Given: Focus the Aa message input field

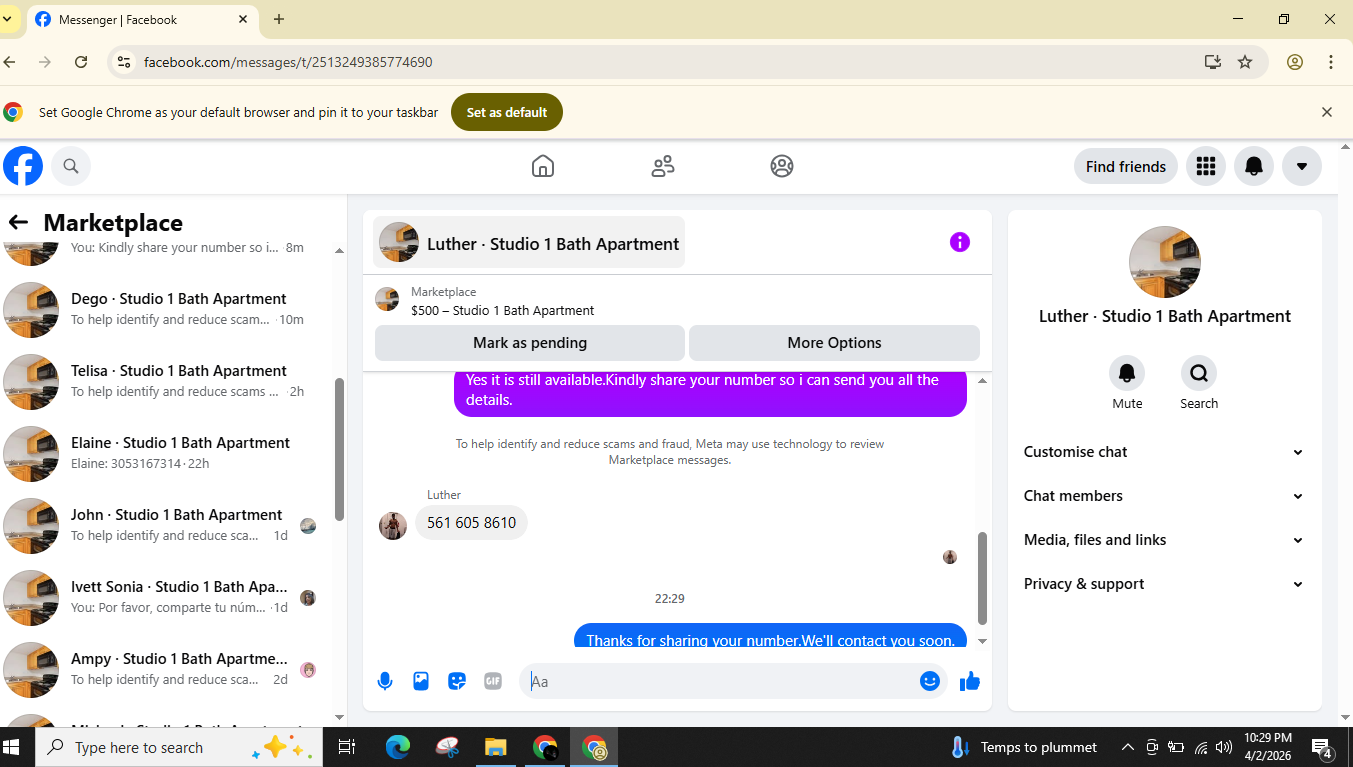Looking at the screenshot, I should (720, 681).
